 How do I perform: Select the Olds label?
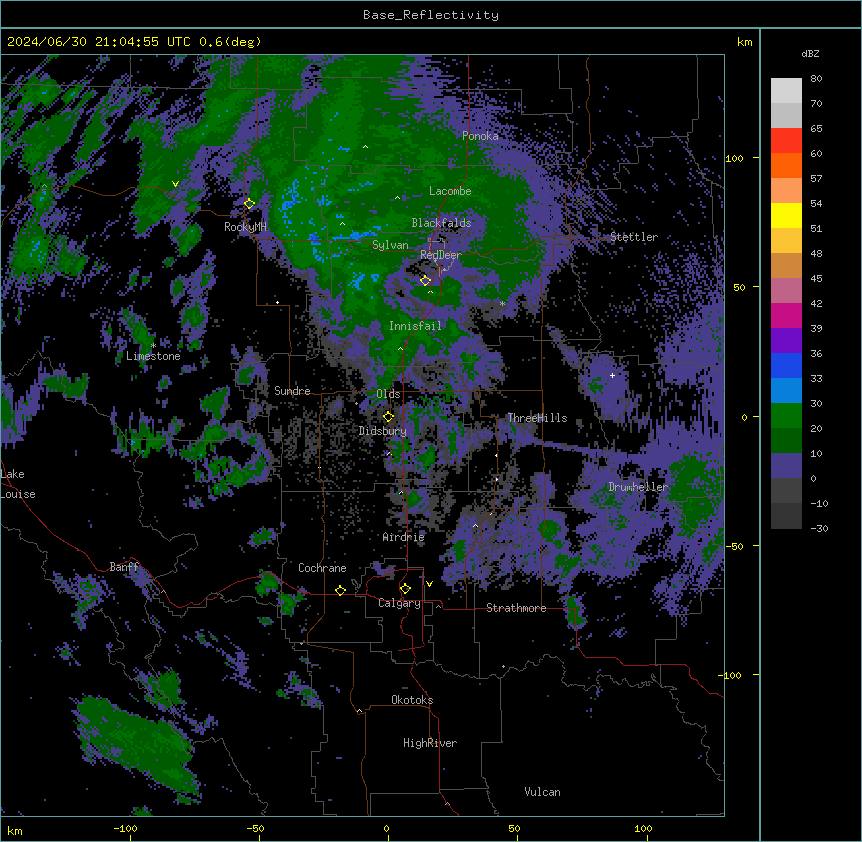388,394
